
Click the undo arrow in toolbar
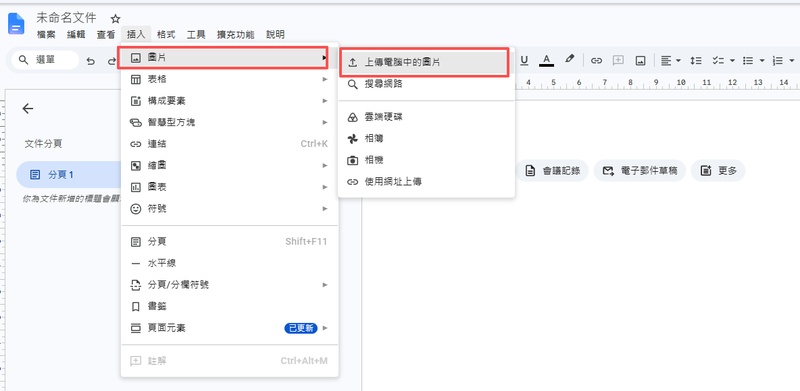click(x=90, y=61)
